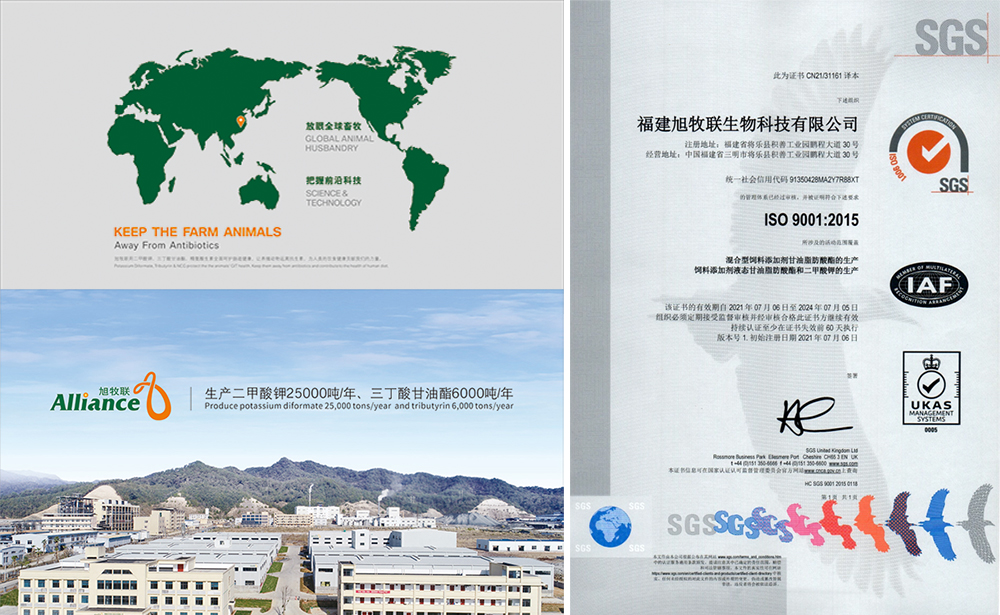Image resolution: width=1000 pixels, height=615 pixels.
Task: Click the "GLOBAL ANIMAL HUSBANDRY" text
Action: (339, 144)
